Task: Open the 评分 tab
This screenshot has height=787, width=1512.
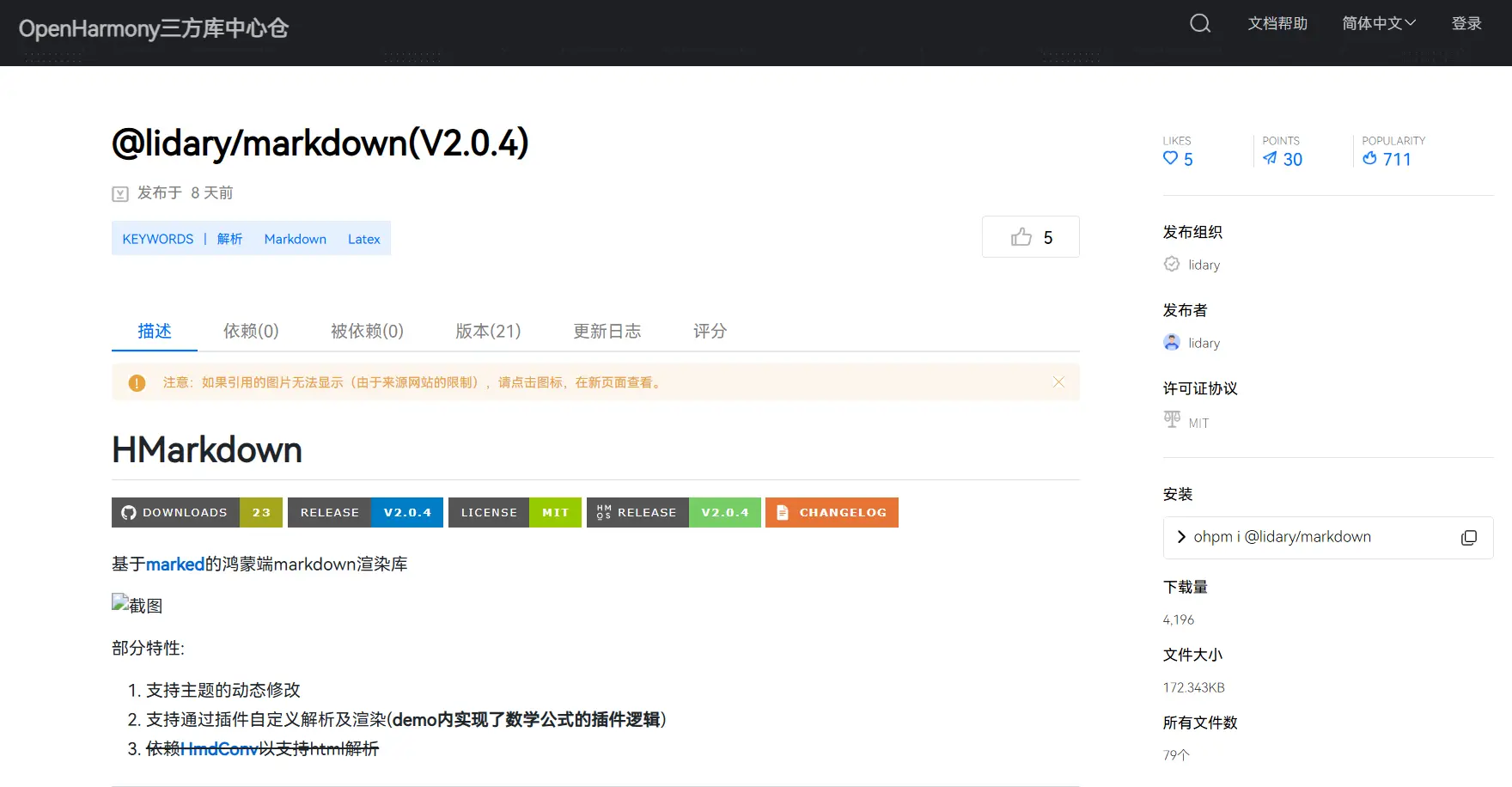Action: coord(710,331)
